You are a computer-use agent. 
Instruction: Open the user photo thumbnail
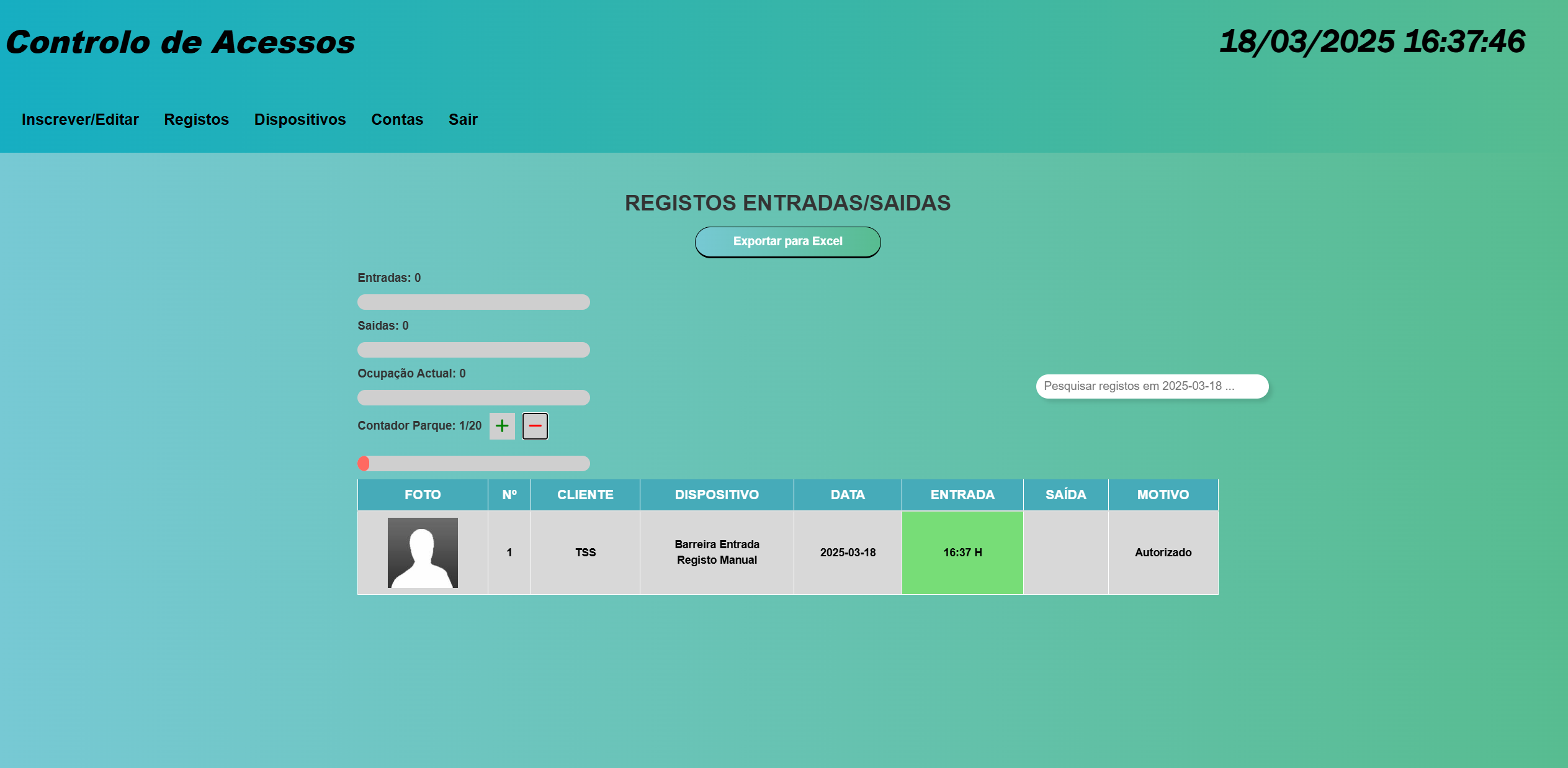(x=423, y=553)
